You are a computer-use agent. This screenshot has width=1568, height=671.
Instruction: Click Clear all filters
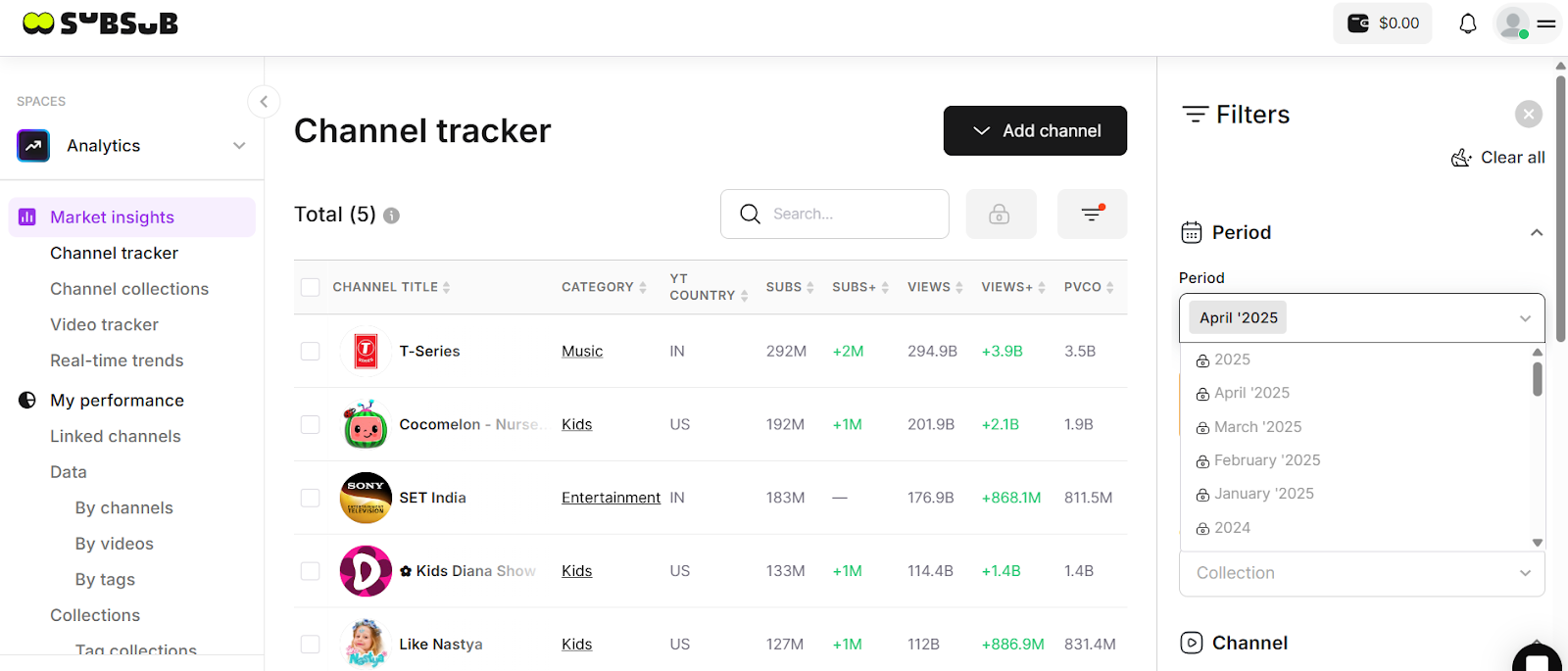[x=1498, y=158]
